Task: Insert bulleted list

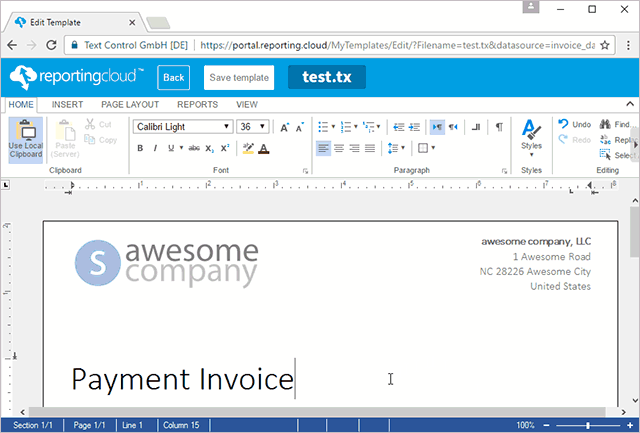Action: pyautogui.click(x=323, y=127)
